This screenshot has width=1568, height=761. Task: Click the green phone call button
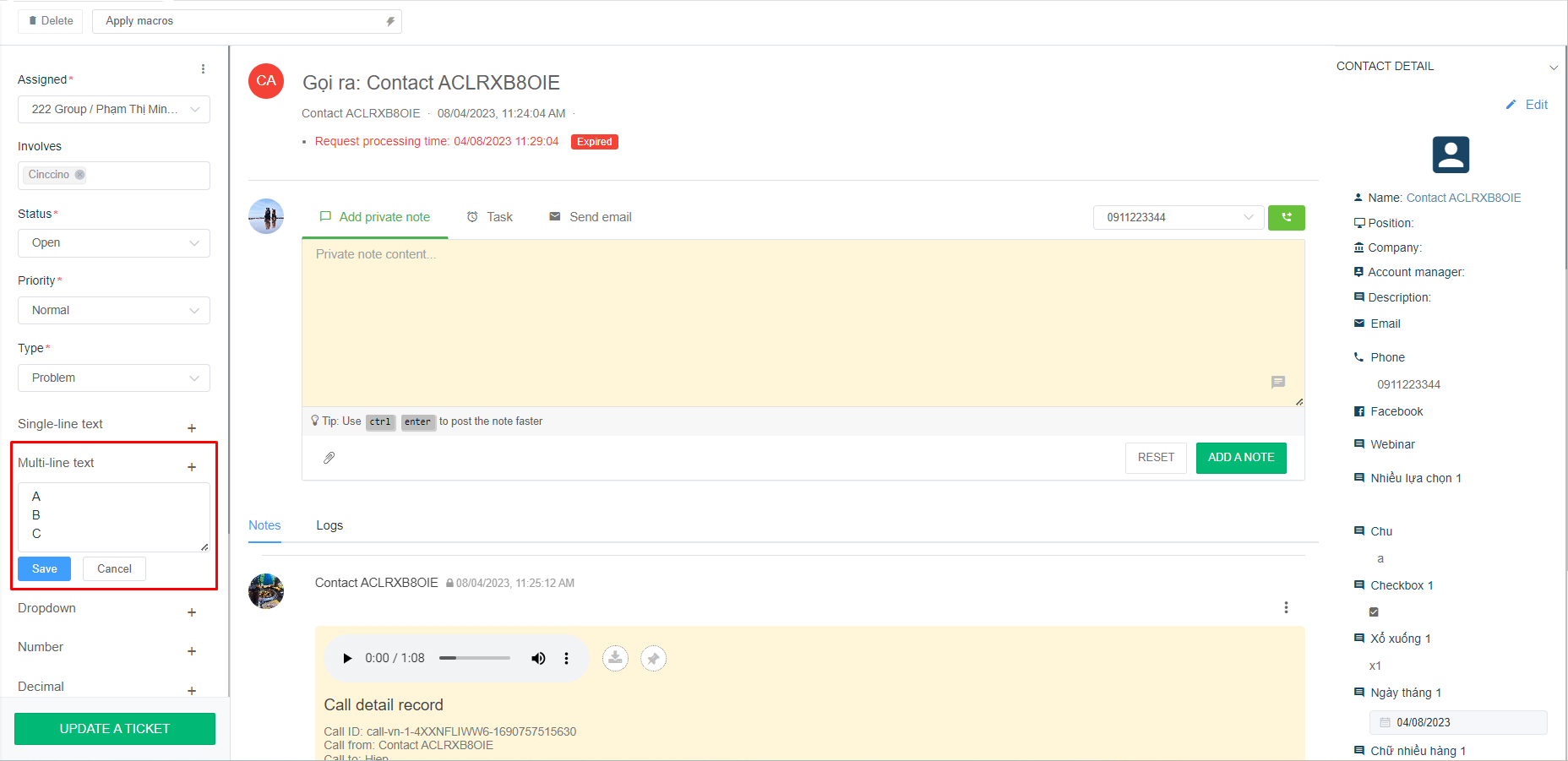click(x=1286, y=218)
